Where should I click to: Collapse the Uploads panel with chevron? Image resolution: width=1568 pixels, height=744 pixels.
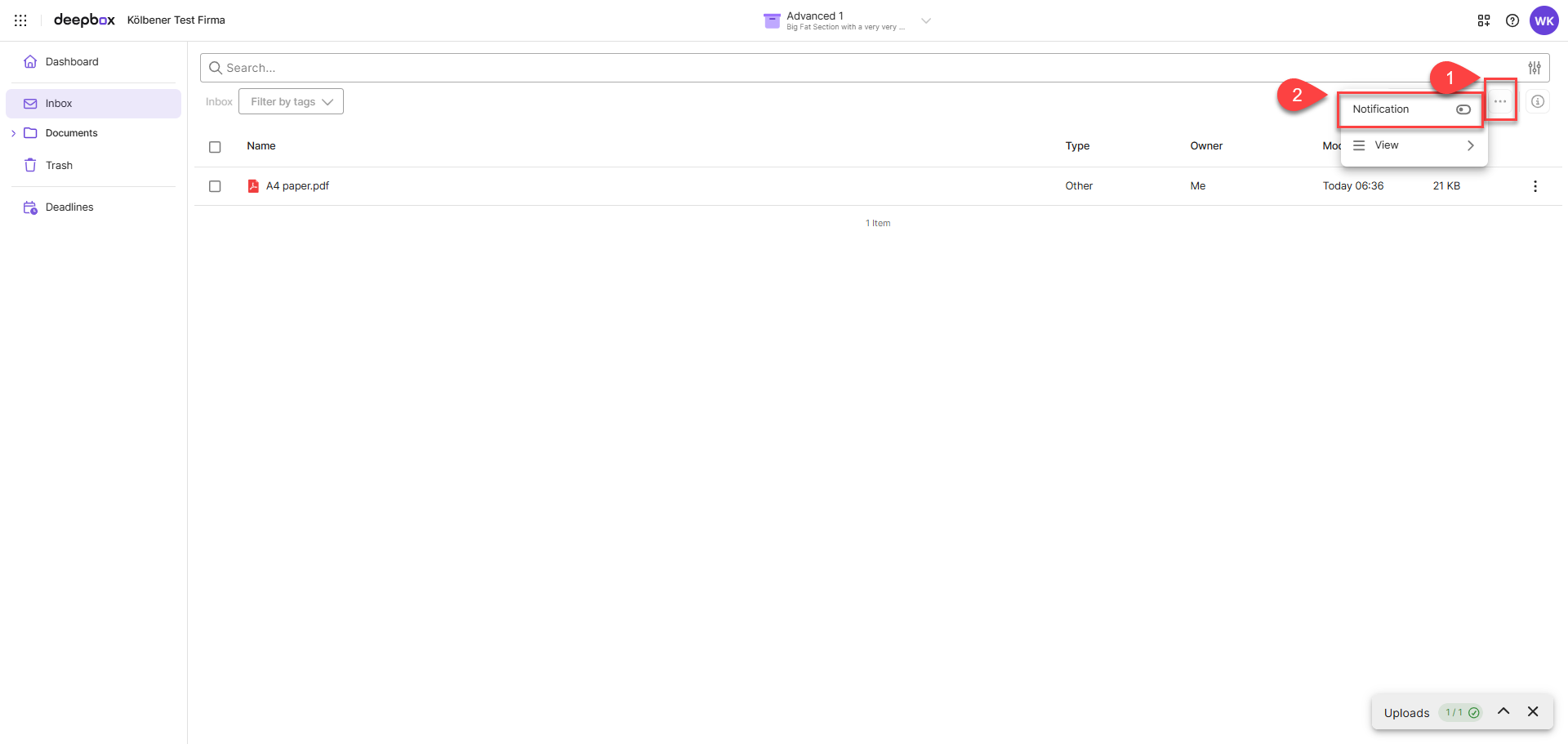click(x=1503, y=711)
